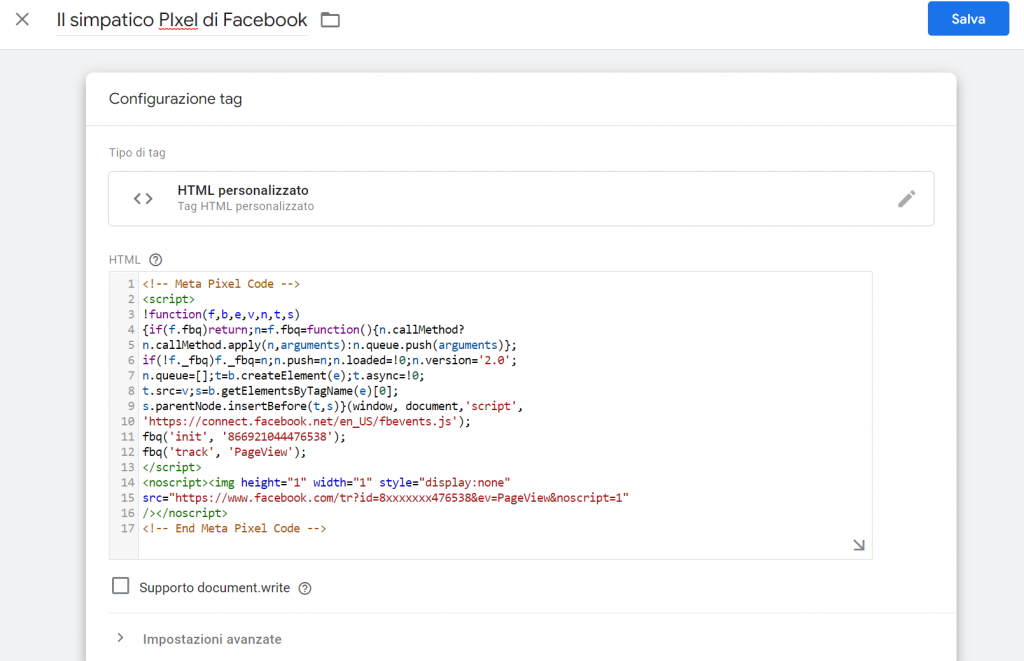Edit the tag name 'Il simpatico PIxel di Facebook'
This screenshot has height=661, width=1024.
click(182, 20)
